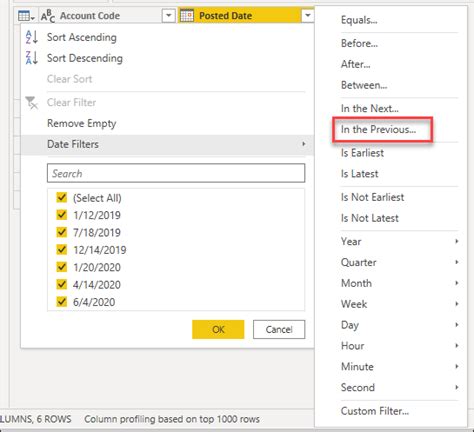Expand the Quarter submenu
Image resolution: width=474 pixels, height=432 pixels.
coord(457,262)
